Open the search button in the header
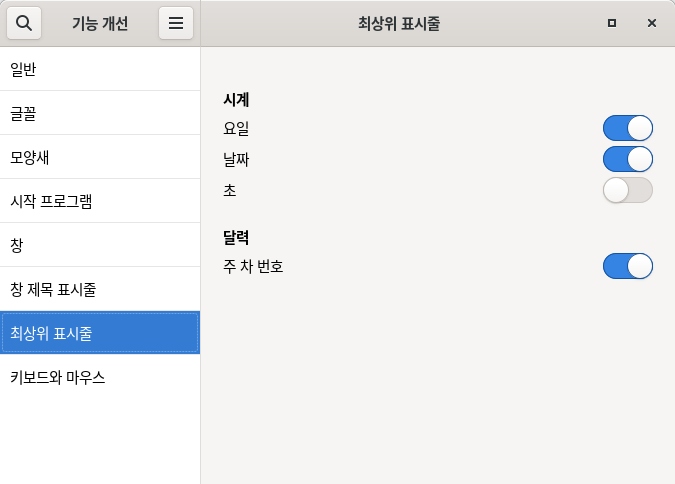This screenshot has height=484, width=675. pyautogui.click(x=24, y=23)
